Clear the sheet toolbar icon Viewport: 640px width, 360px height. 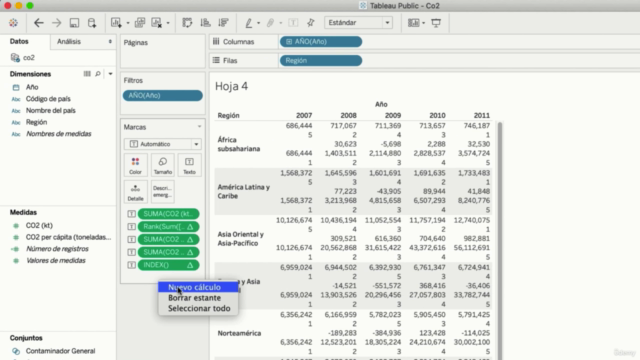[x=157, y=23]
